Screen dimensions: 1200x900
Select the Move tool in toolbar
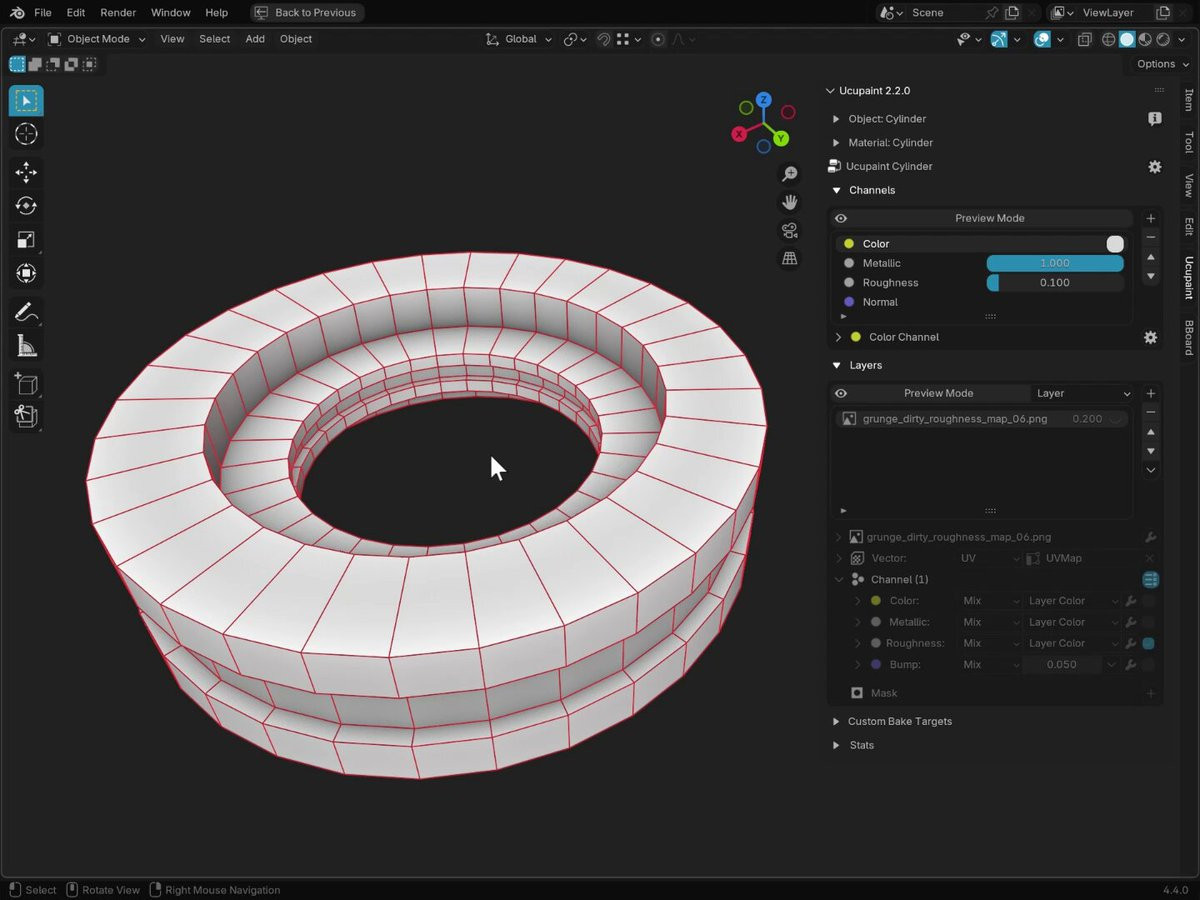coord(26,172)
